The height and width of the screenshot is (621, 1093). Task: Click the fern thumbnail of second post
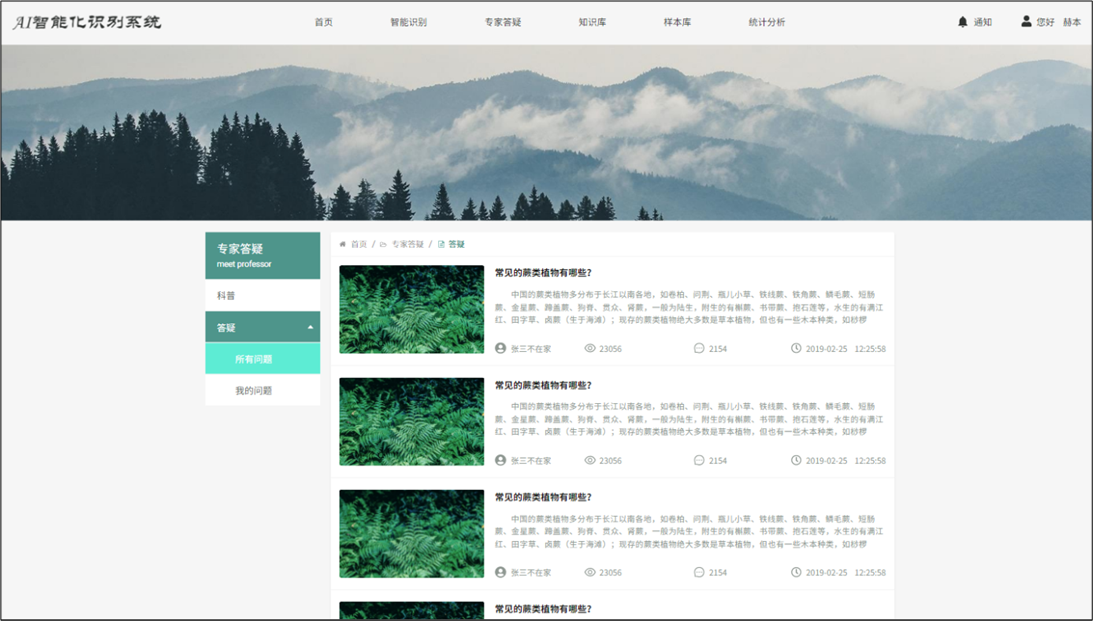tap(411, 421)
